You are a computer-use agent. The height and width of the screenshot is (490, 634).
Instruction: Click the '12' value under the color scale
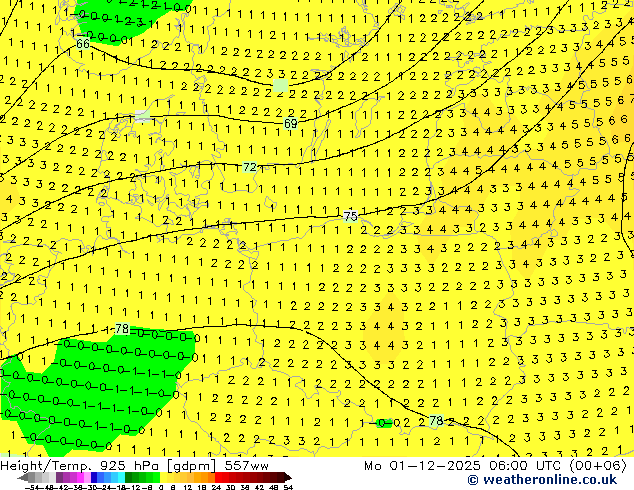[x=188, y=487]
